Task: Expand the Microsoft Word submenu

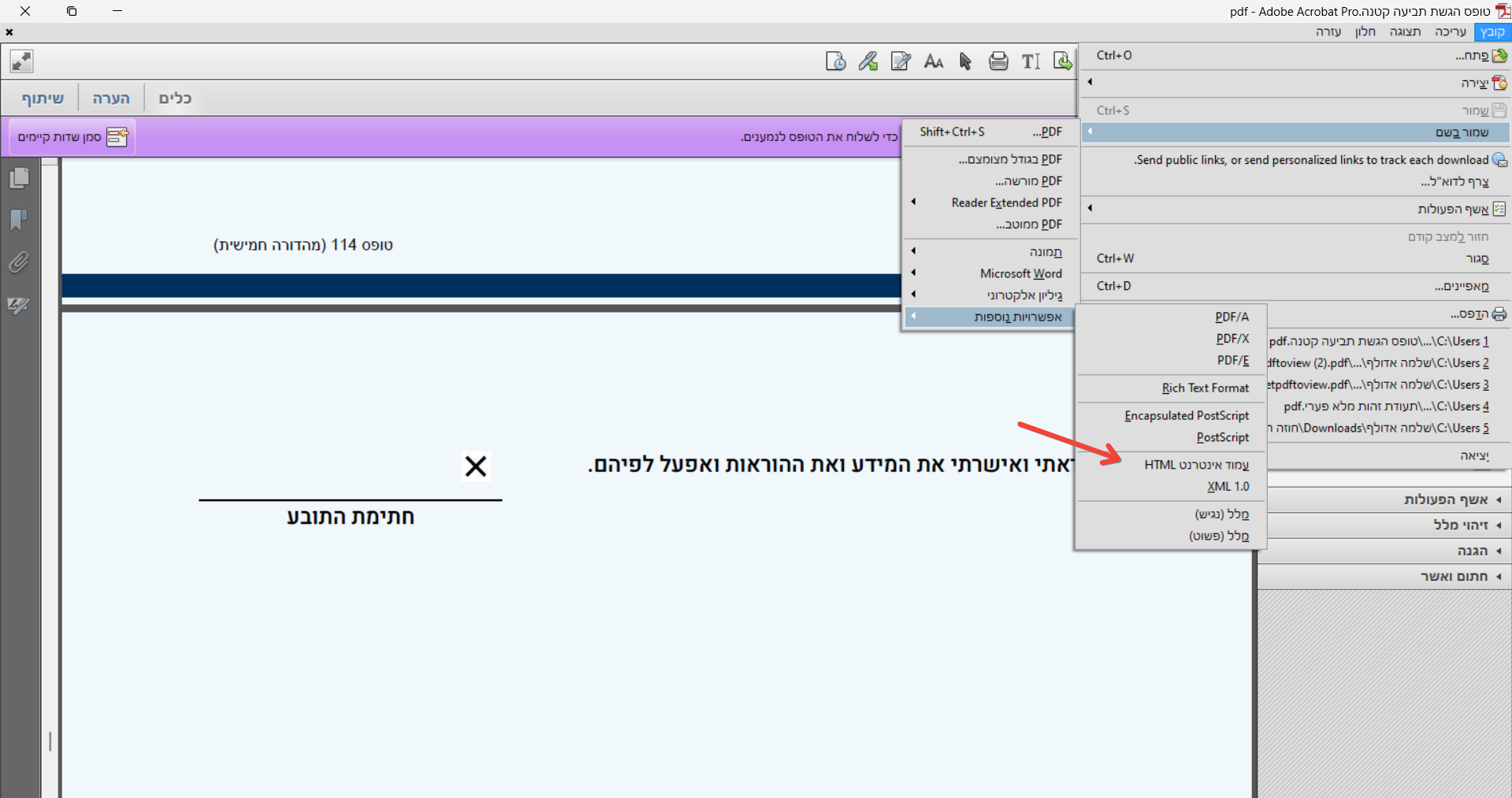Action: [x=989, y=273]
